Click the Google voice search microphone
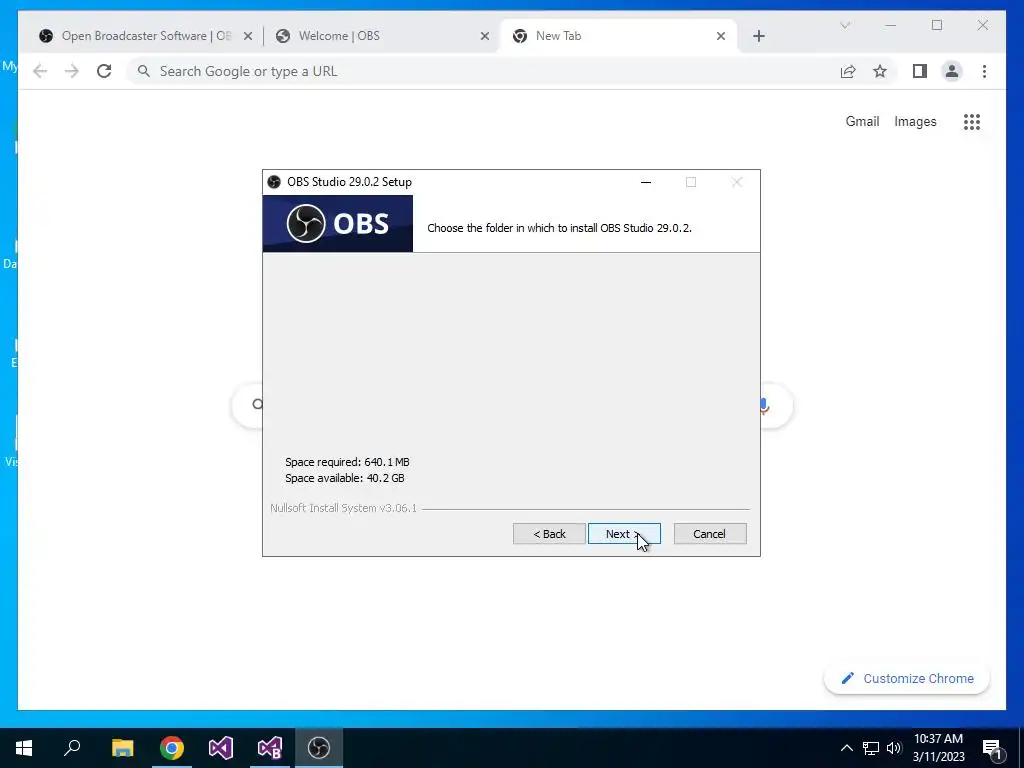This screenshot has height=768, width=1024. pyautogui.click(x=764, y=406)
